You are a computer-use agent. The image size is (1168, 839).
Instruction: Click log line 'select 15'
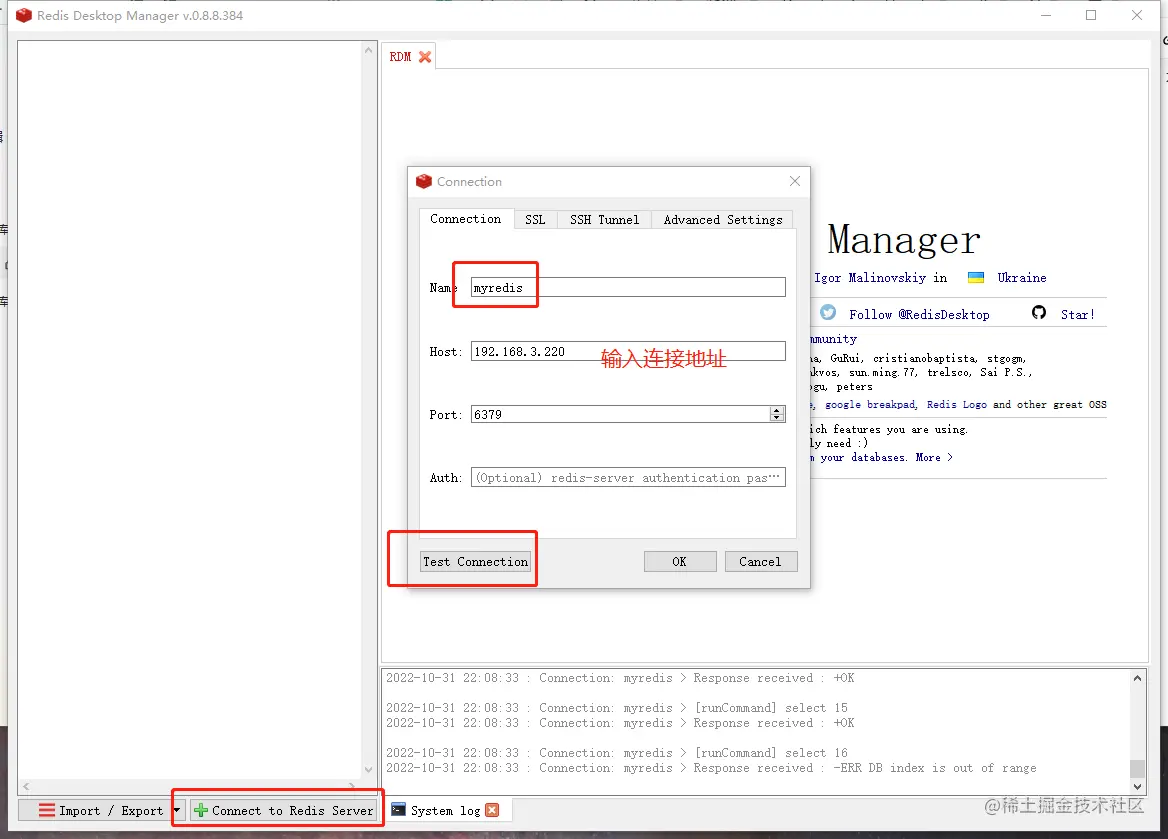[617, 708]
